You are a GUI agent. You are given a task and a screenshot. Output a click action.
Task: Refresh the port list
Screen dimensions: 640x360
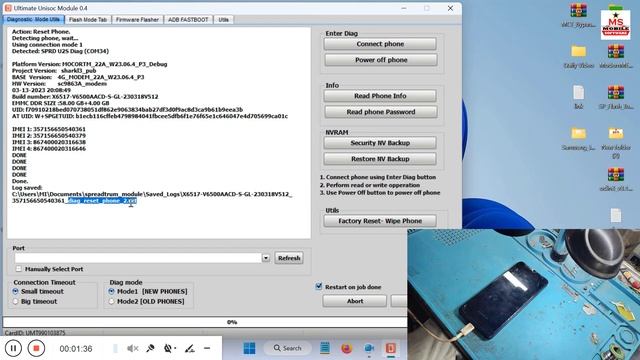(x=289, y=258)
